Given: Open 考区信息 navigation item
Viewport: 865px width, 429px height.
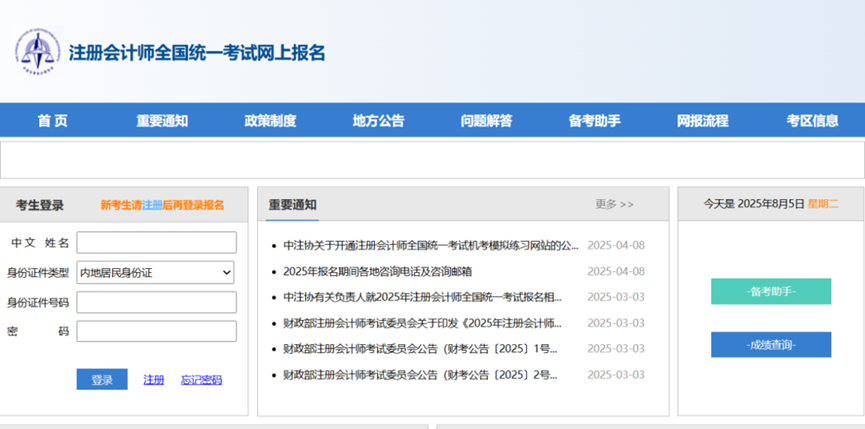Looking at the screenshot, I should [813, 121].
